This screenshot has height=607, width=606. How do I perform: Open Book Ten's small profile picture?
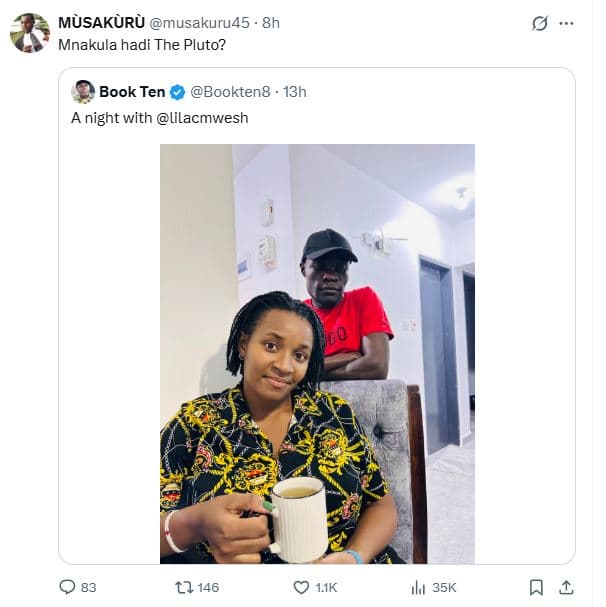click(x=83, y=92)
